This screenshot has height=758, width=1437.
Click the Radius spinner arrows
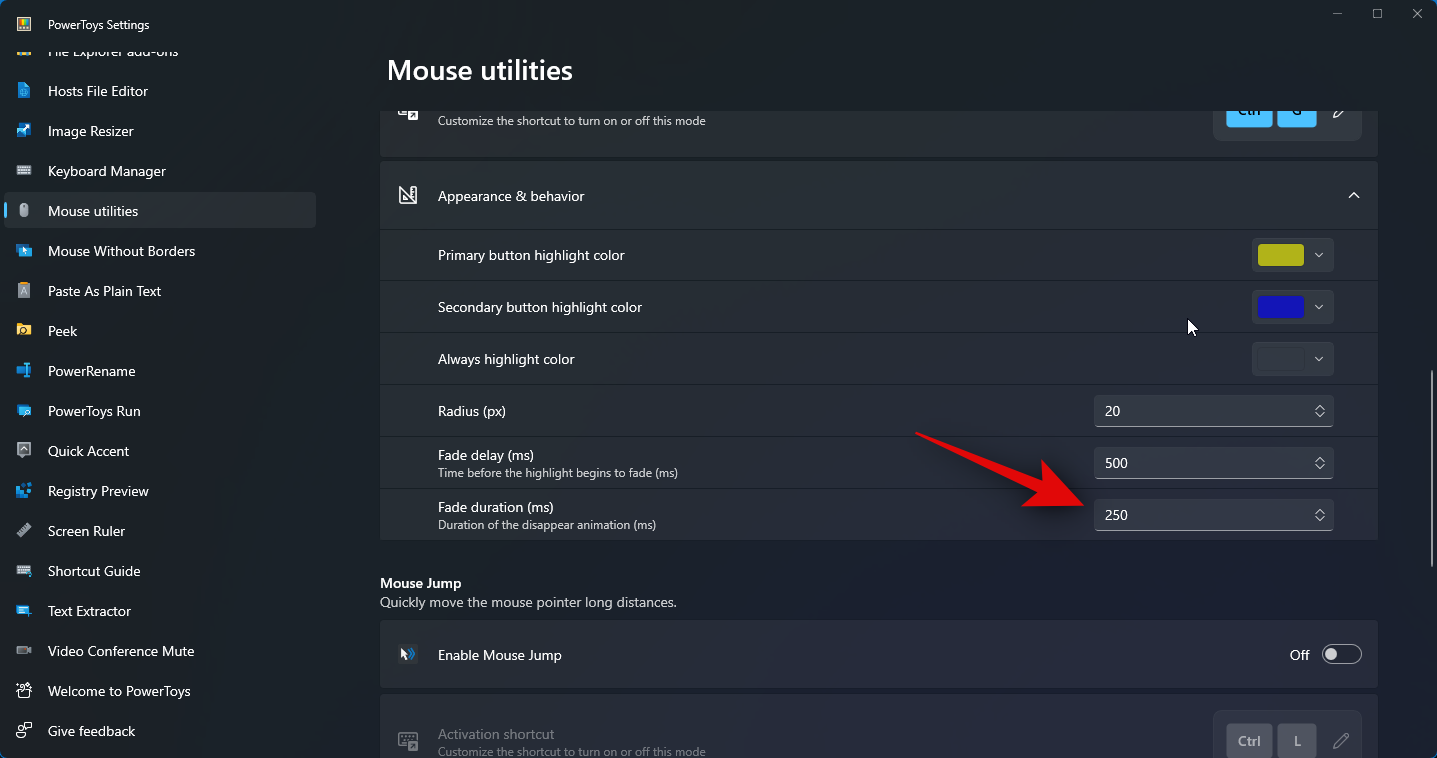click(x=1320, y=411)
